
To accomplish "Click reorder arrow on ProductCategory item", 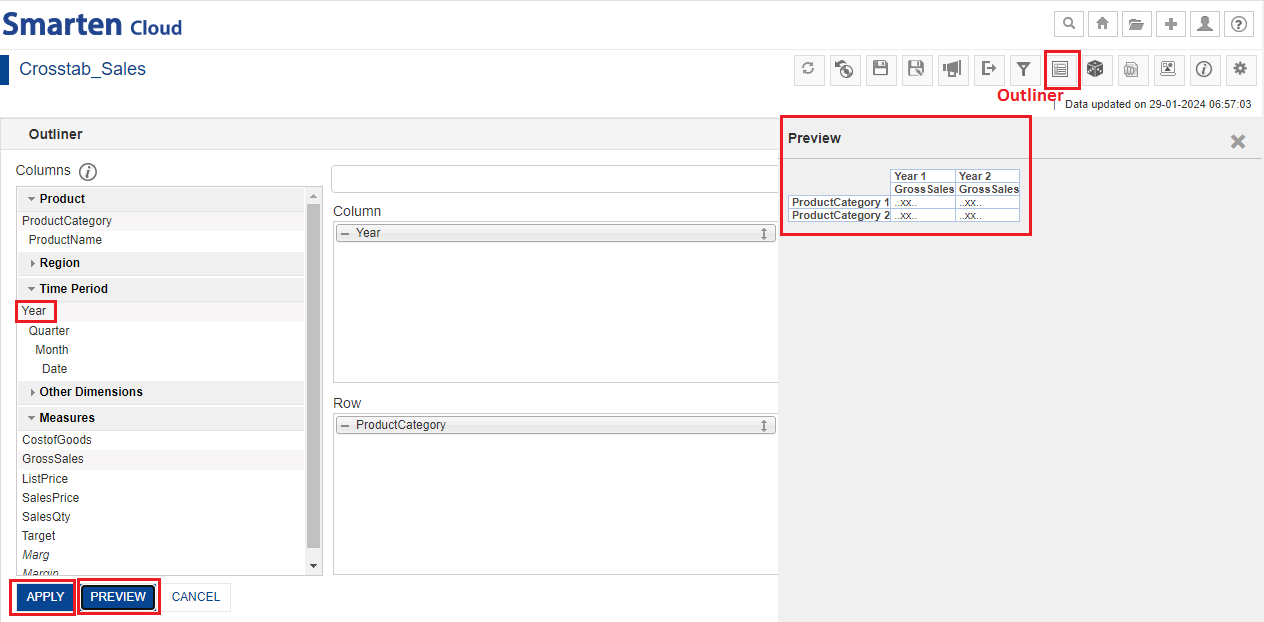I will (764, 425).
